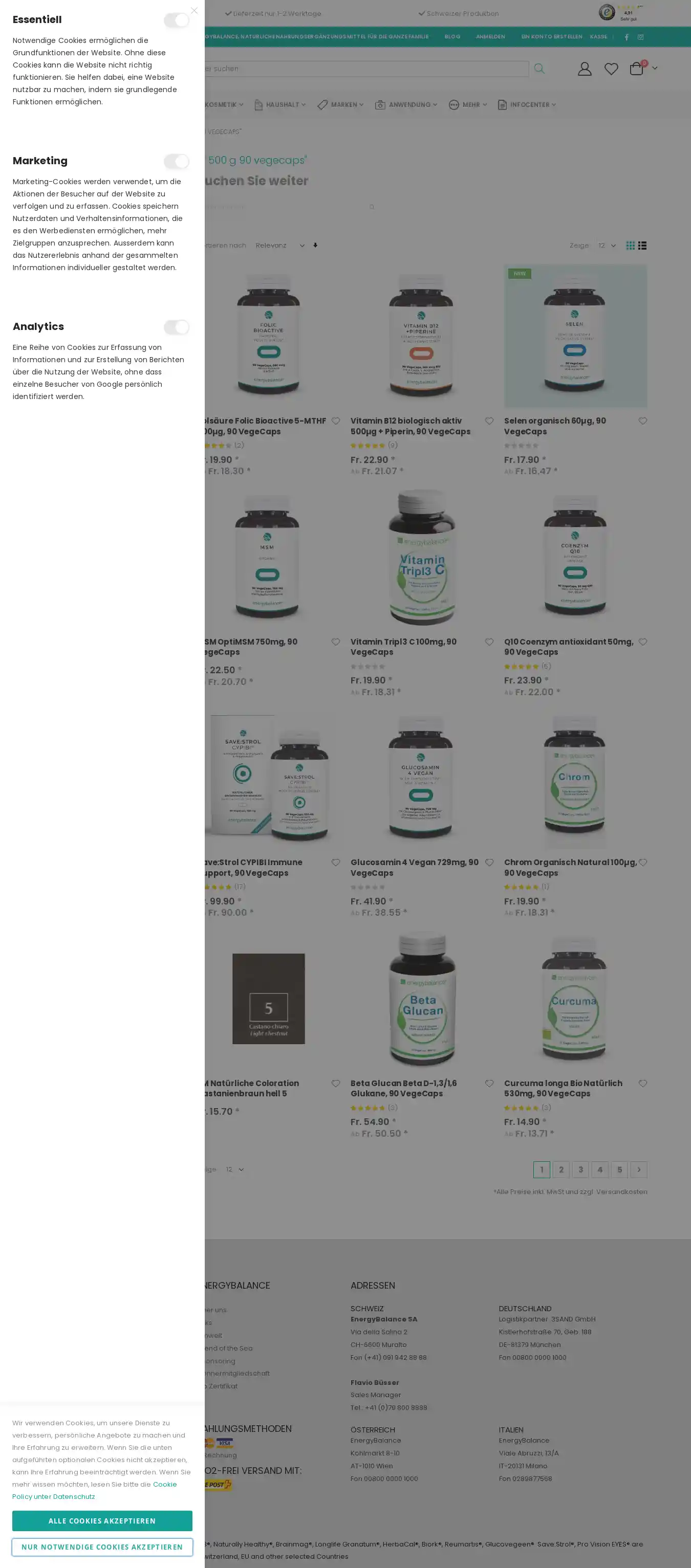
Task: Go to pagination page 3
Action: [580, 1169]
